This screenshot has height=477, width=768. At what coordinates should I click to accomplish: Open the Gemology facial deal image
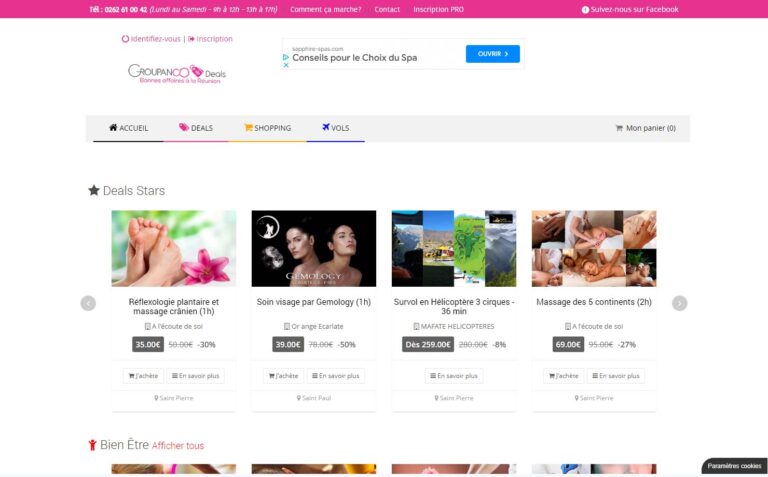point(314,248)
